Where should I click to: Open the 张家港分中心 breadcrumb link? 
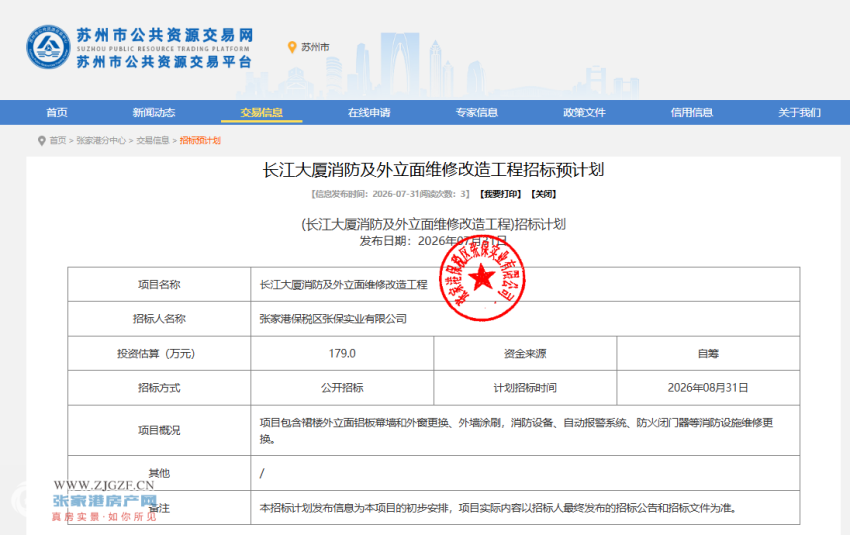(101, 140)
